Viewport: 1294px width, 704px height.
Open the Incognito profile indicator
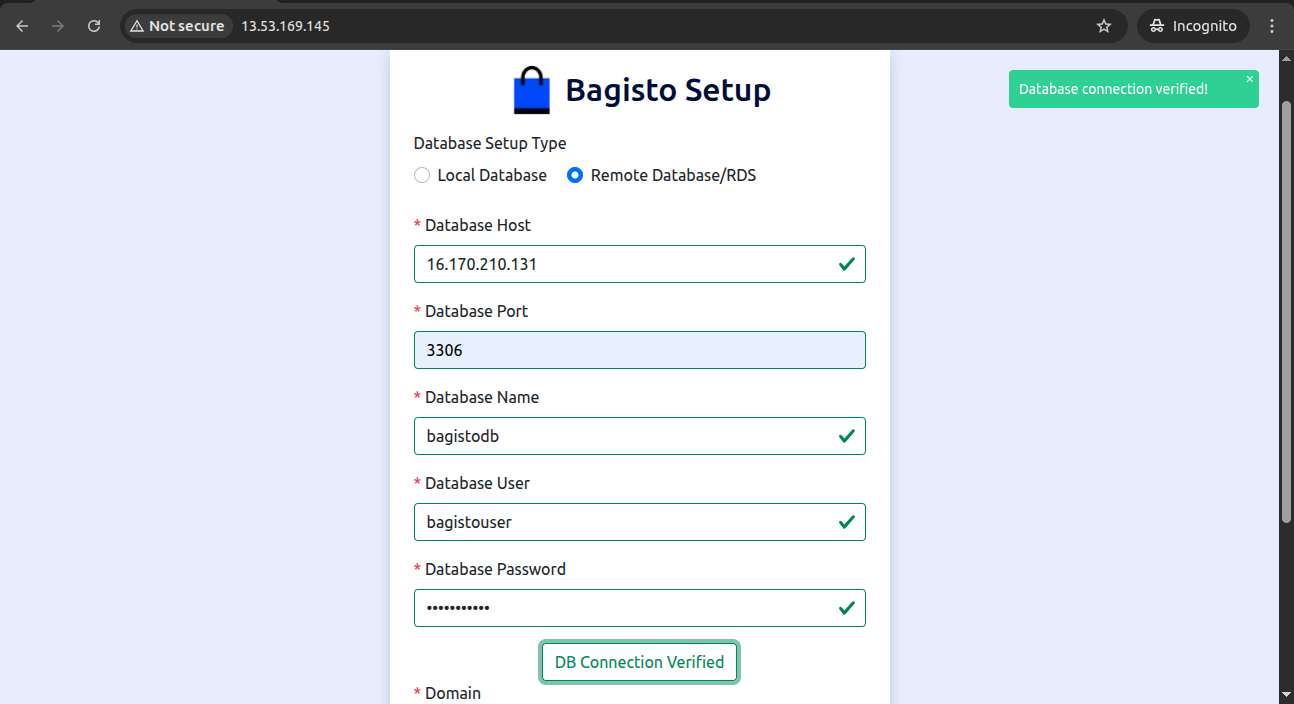coord(1193,26)
